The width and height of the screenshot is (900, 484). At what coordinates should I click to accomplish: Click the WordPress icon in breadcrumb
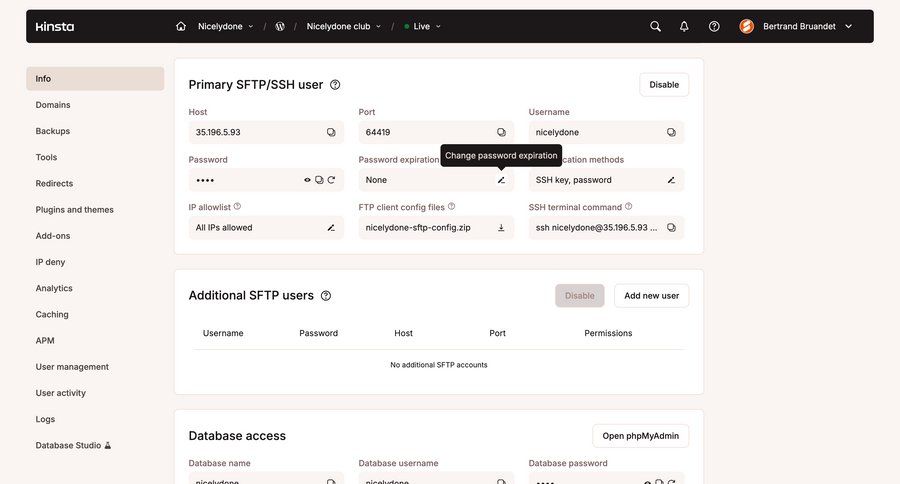pyautogui.click(x=280, y=26)
